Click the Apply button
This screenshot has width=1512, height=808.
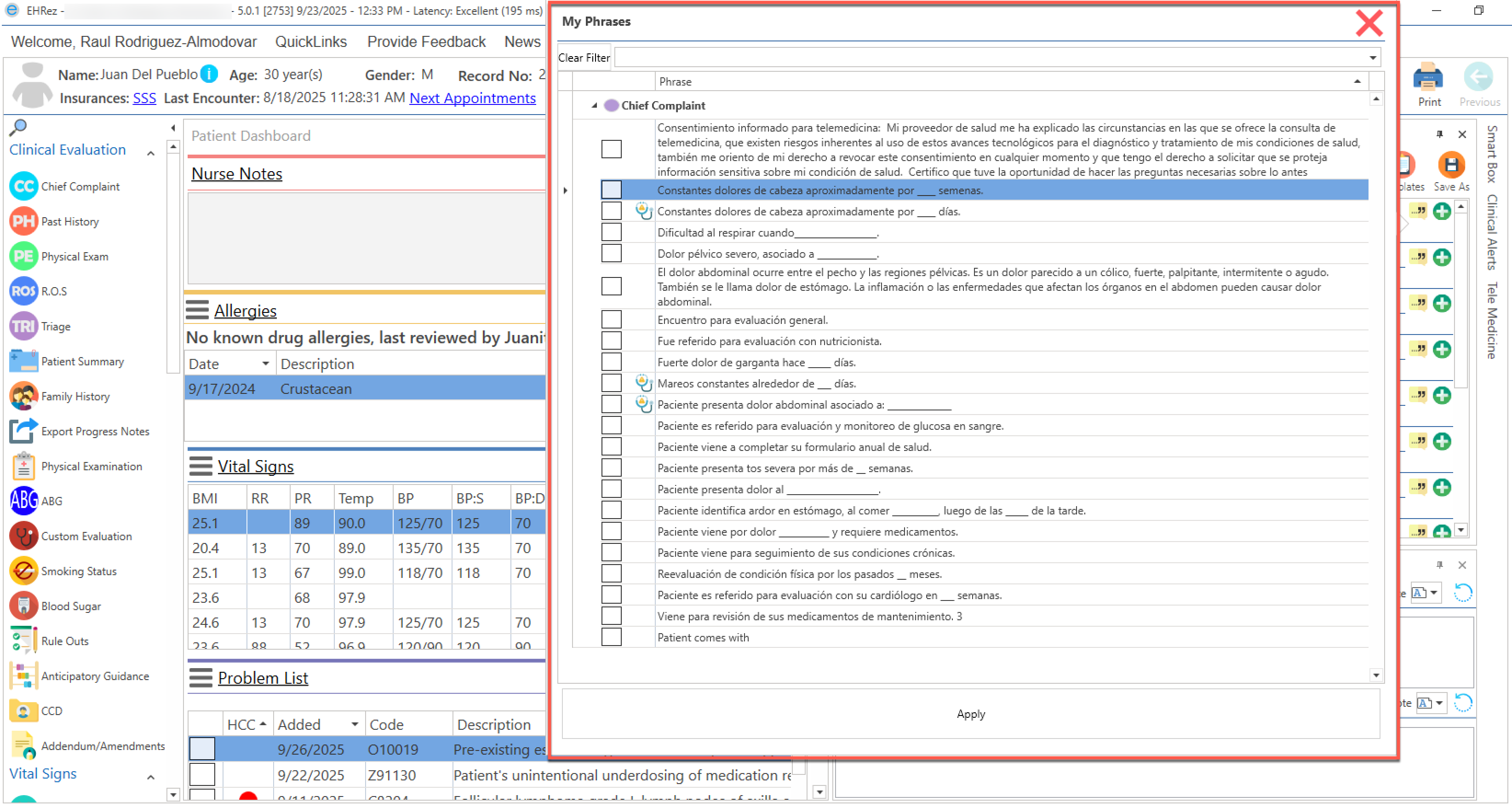click(970, 714)
